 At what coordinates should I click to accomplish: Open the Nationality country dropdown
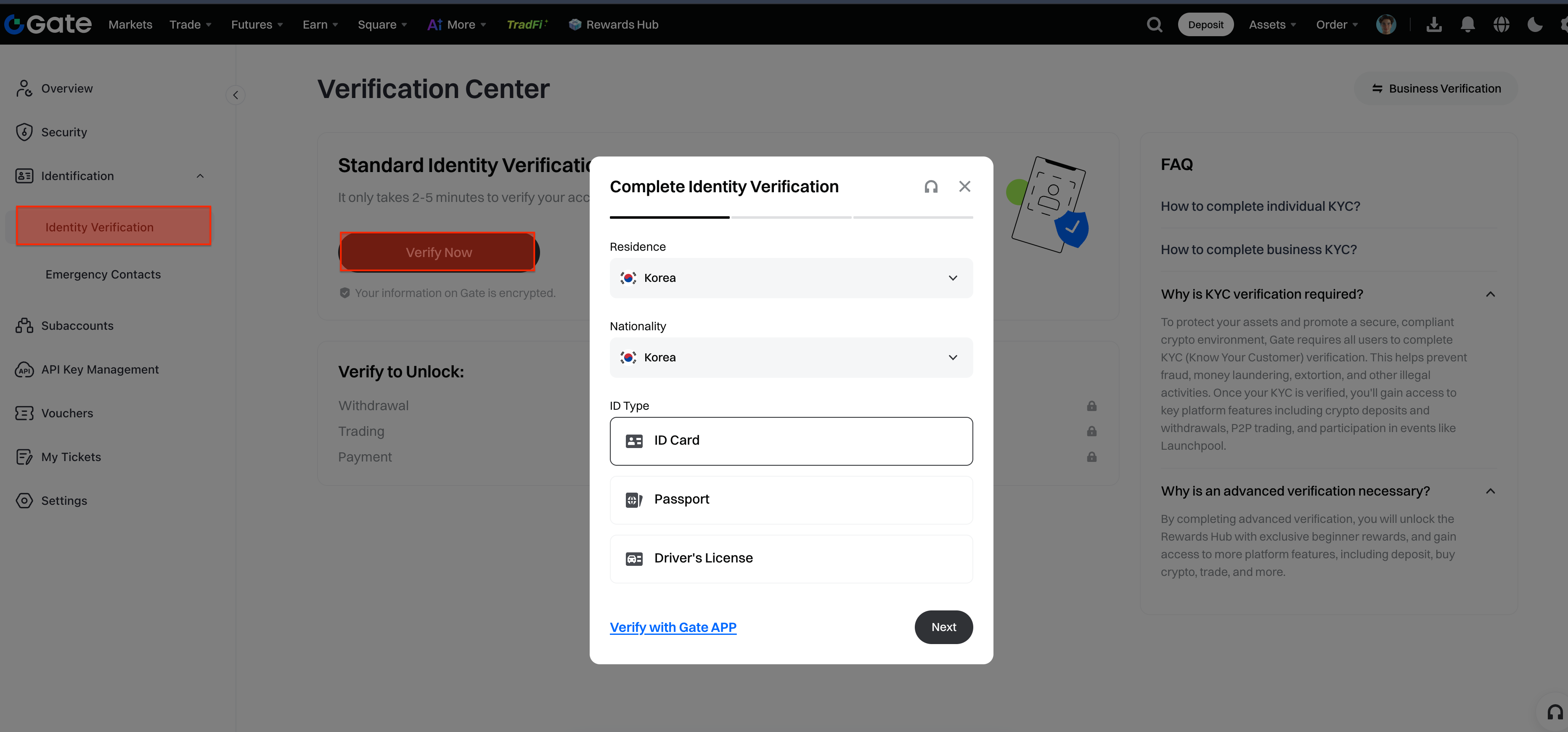(791, 358)
